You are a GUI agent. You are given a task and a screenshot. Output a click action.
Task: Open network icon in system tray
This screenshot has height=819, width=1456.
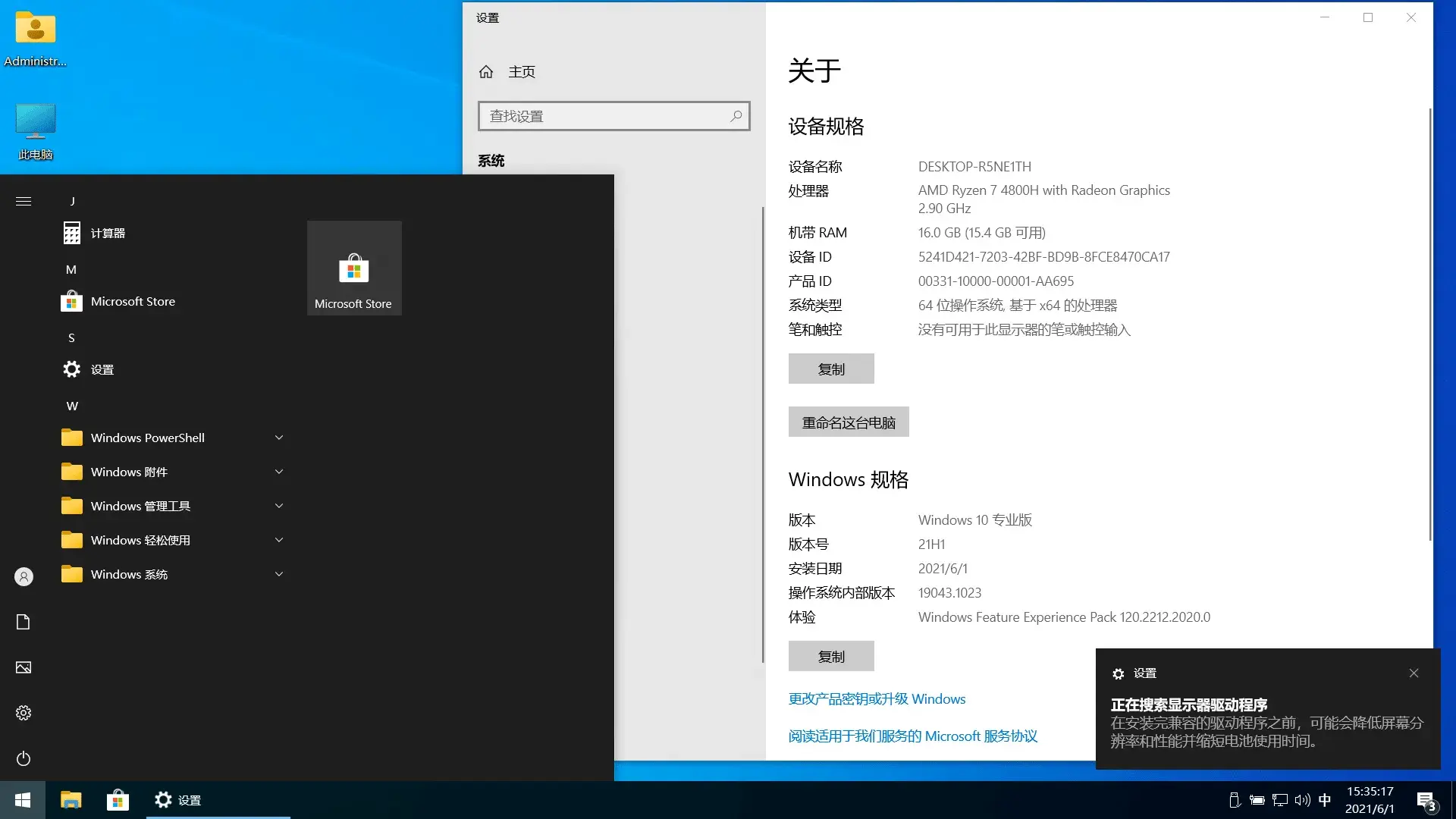(x=1280, y=800)
